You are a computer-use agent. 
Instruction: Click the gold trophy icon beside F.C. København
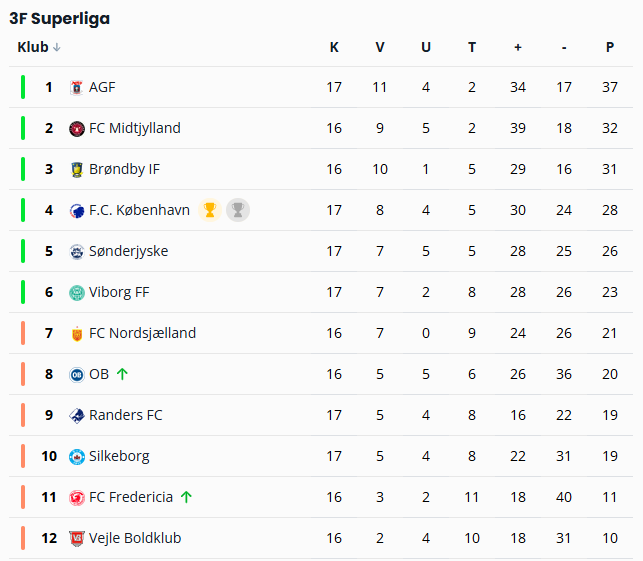tap(209, 210)
